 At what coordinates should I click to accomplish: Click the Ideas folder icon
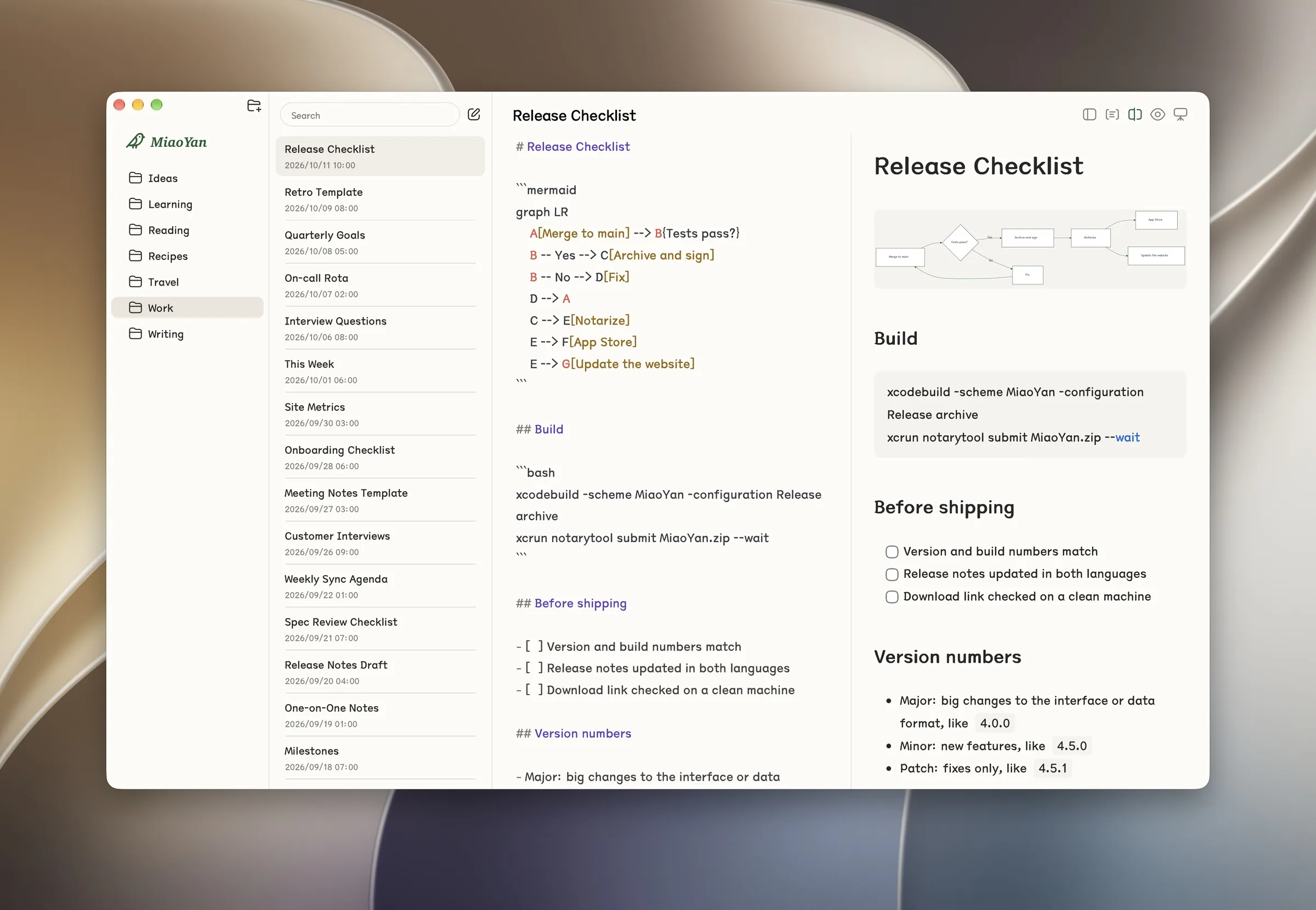click(x=135, y=178)
